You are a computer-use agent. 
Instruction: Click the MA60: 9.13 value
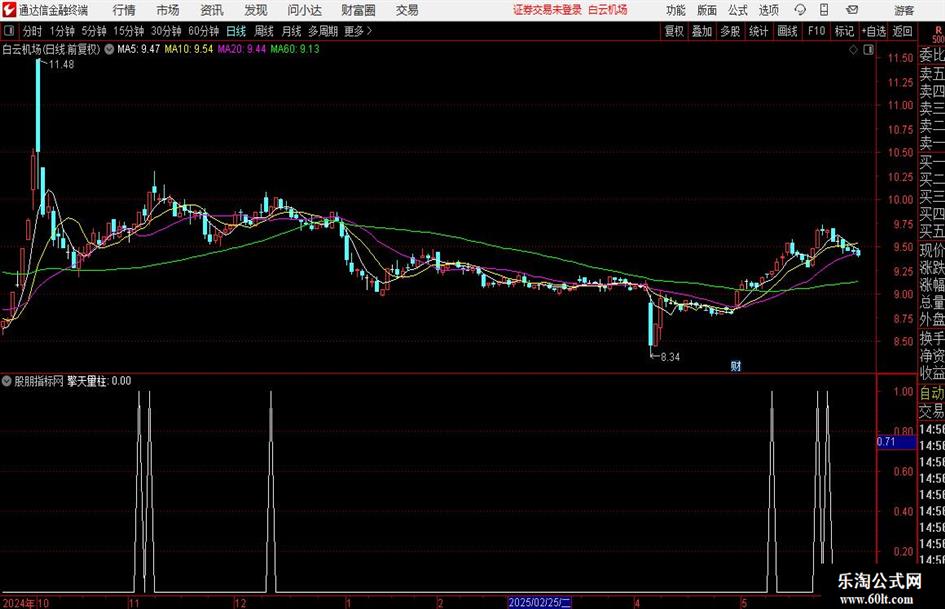coord(295,49)
